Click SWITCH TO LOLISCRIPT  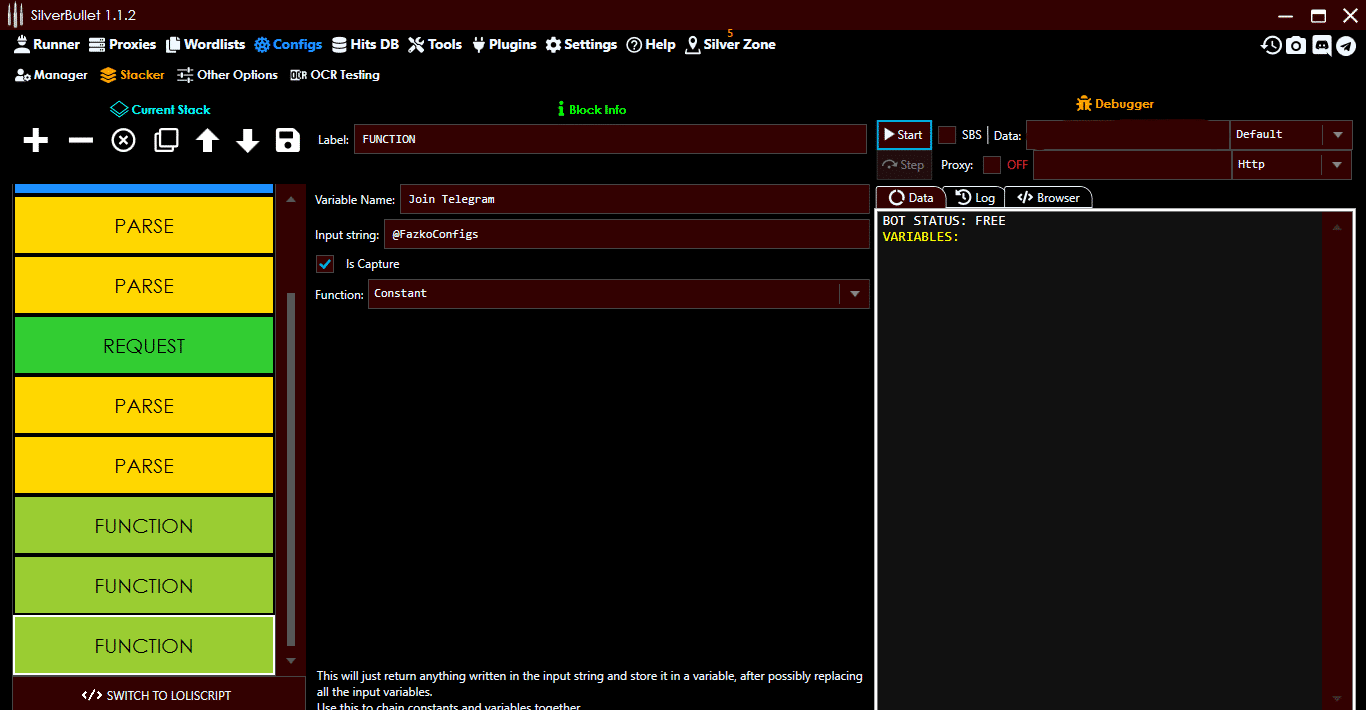[159, 695]
